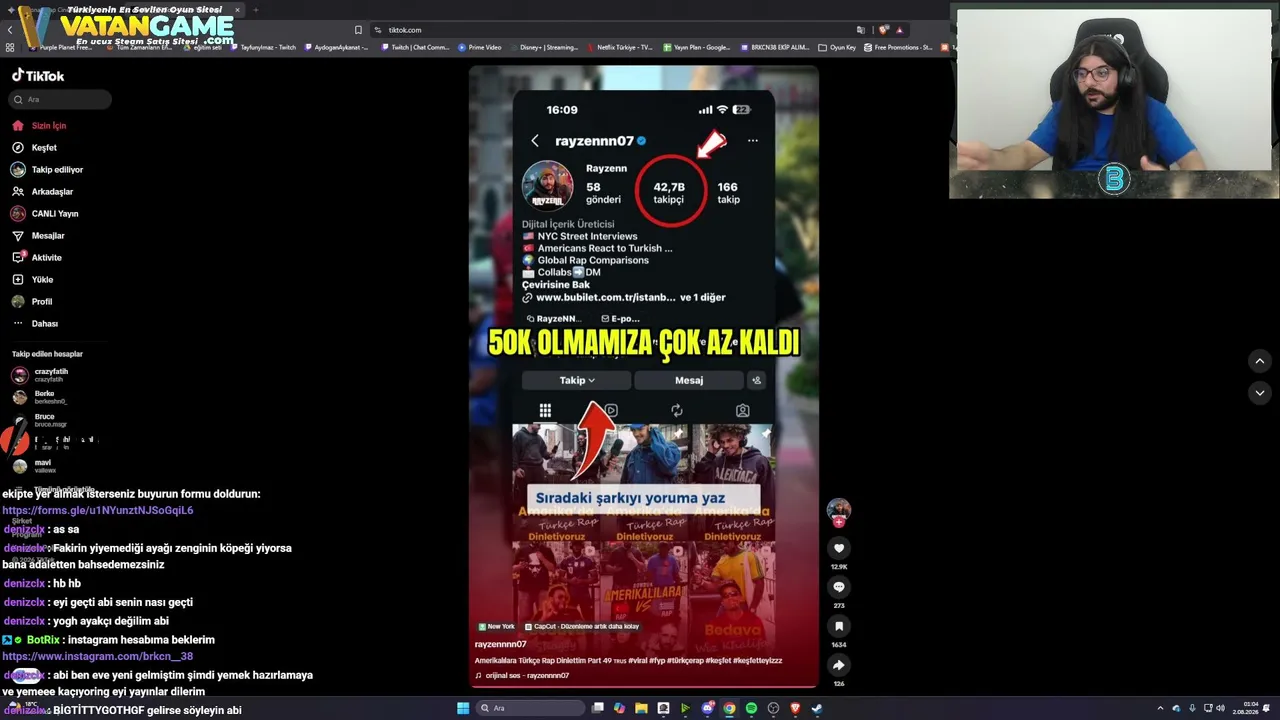Like the TikTok video with heart icon
Screen dimensions: 1280x720
tap(839, 548)
